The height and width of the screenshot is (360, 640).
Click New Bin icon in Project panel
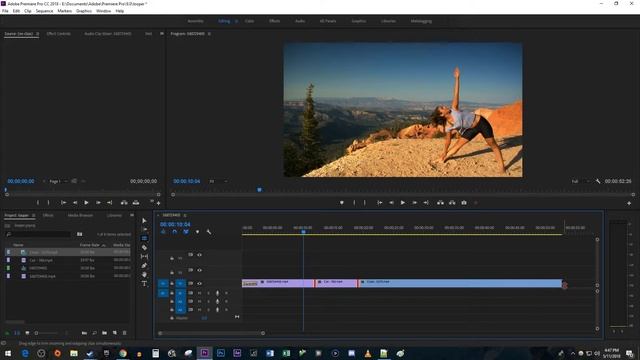point(104,333)
